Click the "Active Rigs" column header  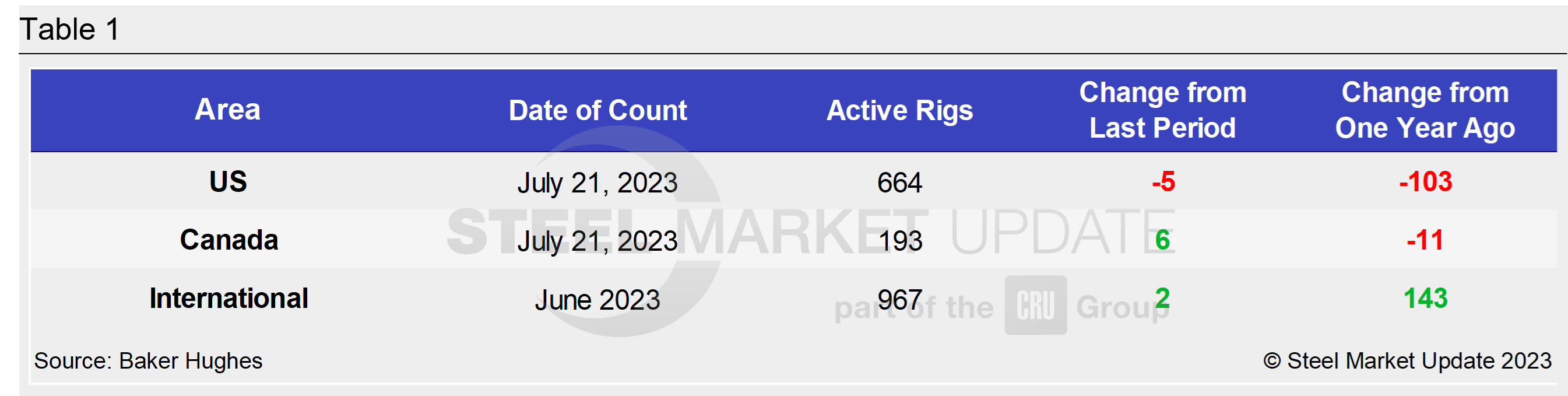[899, 111]
